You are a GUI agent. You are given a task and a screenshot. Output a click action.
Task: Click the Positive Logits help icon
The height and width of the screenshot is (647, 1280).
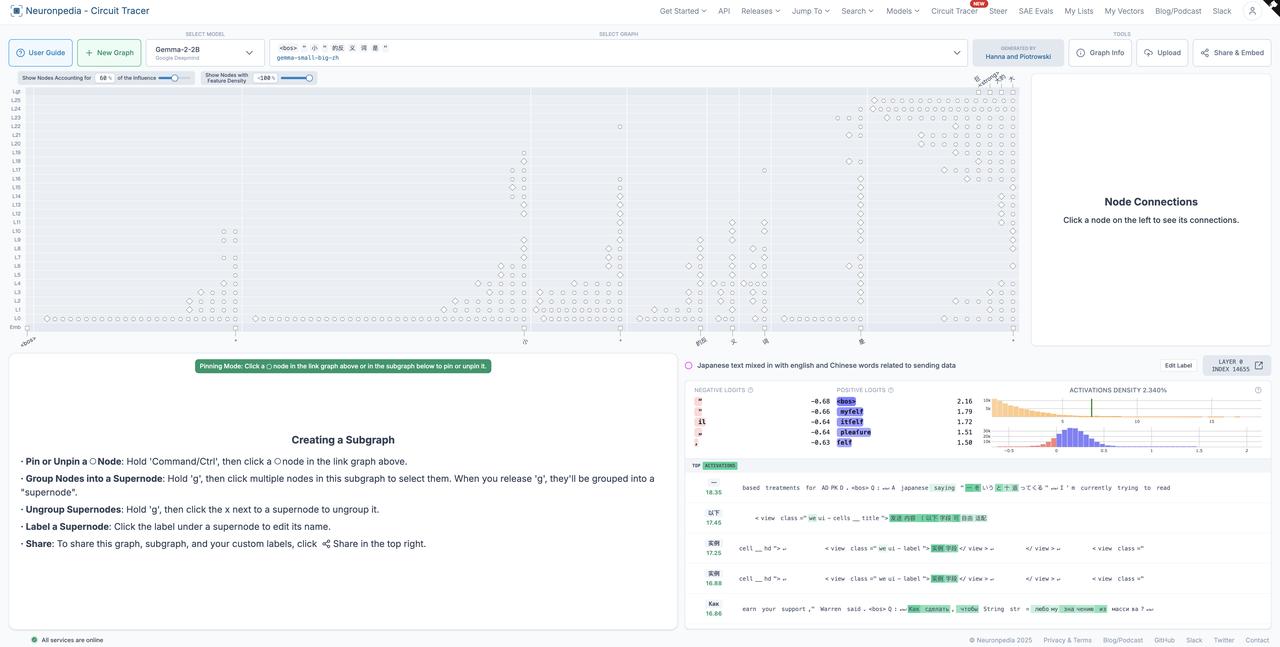click(891, 390)
